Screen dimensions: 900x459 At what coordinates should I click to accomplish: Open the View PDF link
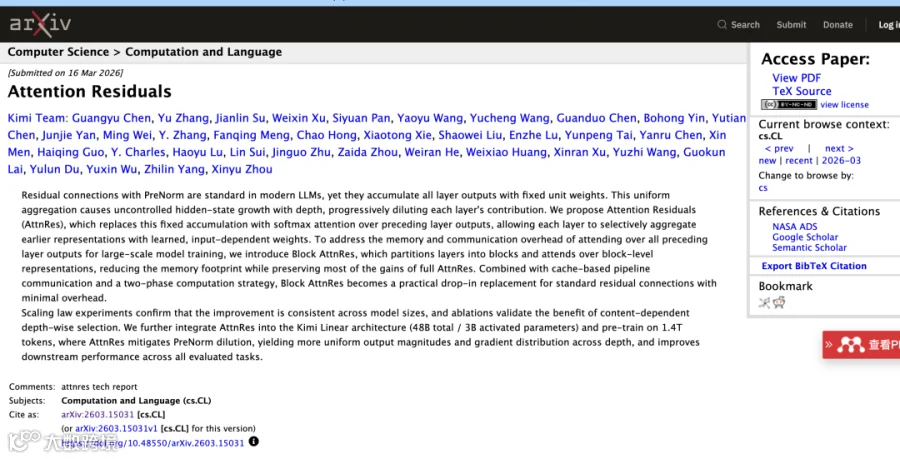pos(796,78)
